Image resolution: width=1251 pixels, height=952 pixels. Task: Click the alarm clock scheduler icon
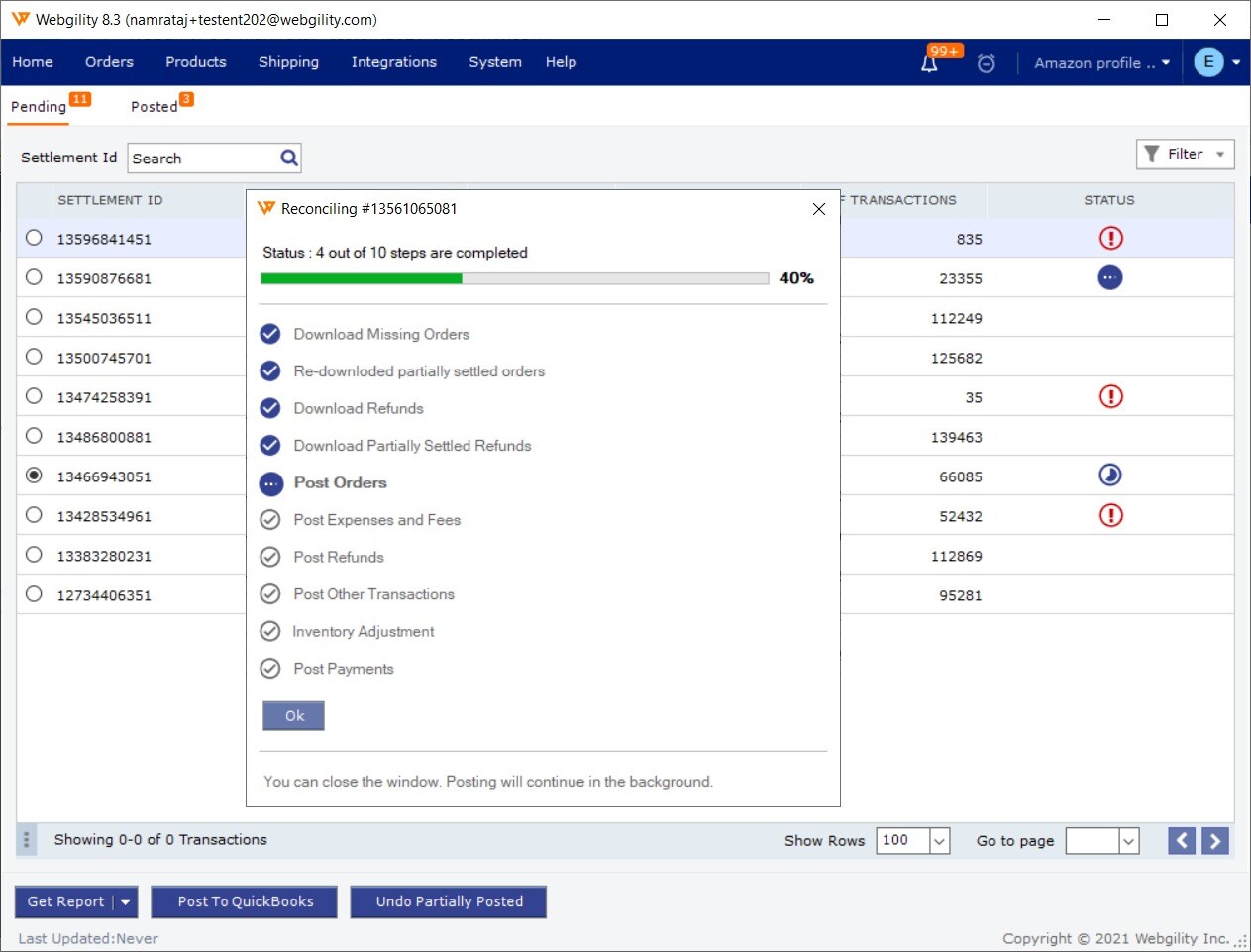tap(986, 63)
